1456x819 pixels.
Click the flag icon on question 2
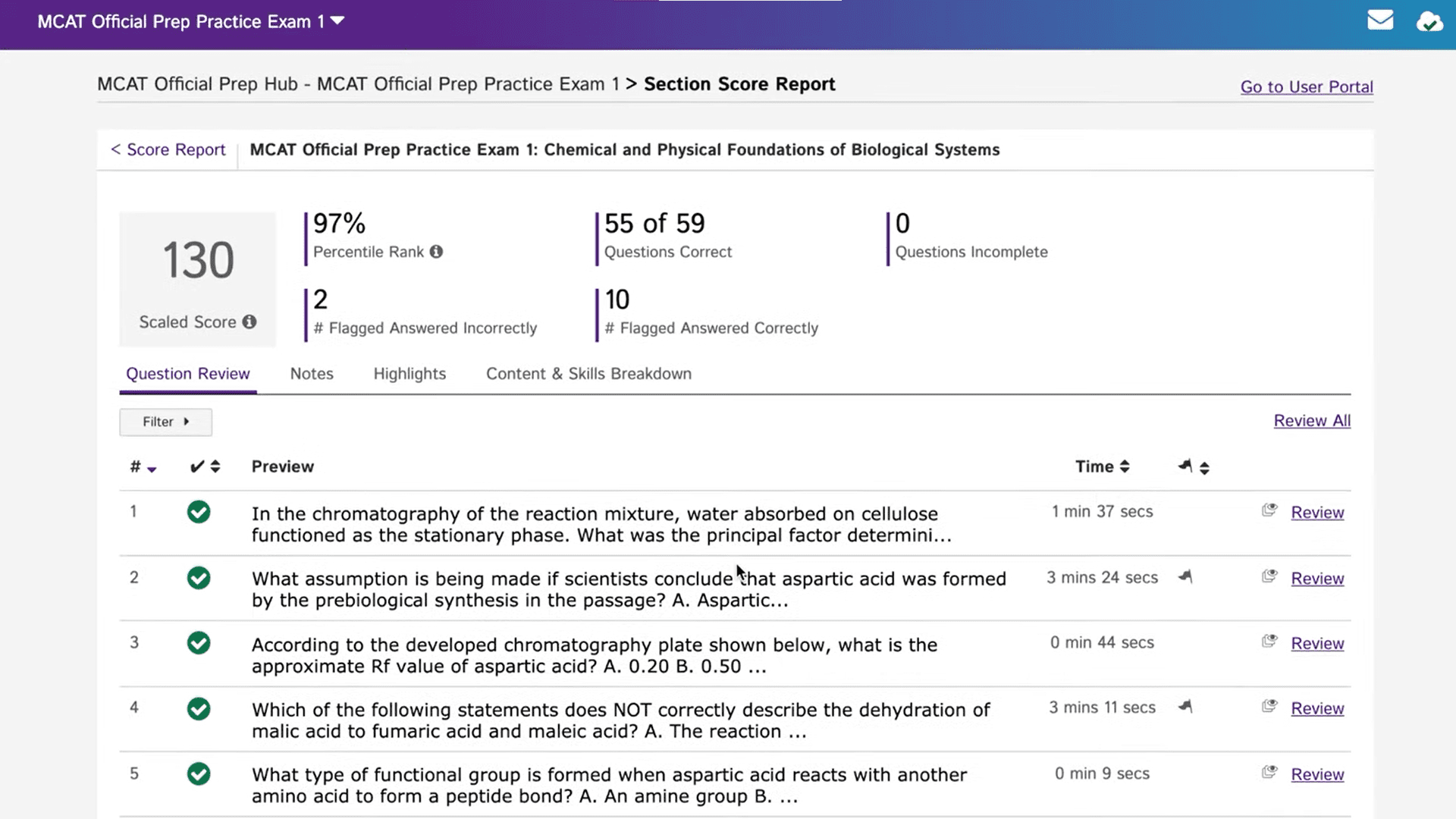point(1185,577)
